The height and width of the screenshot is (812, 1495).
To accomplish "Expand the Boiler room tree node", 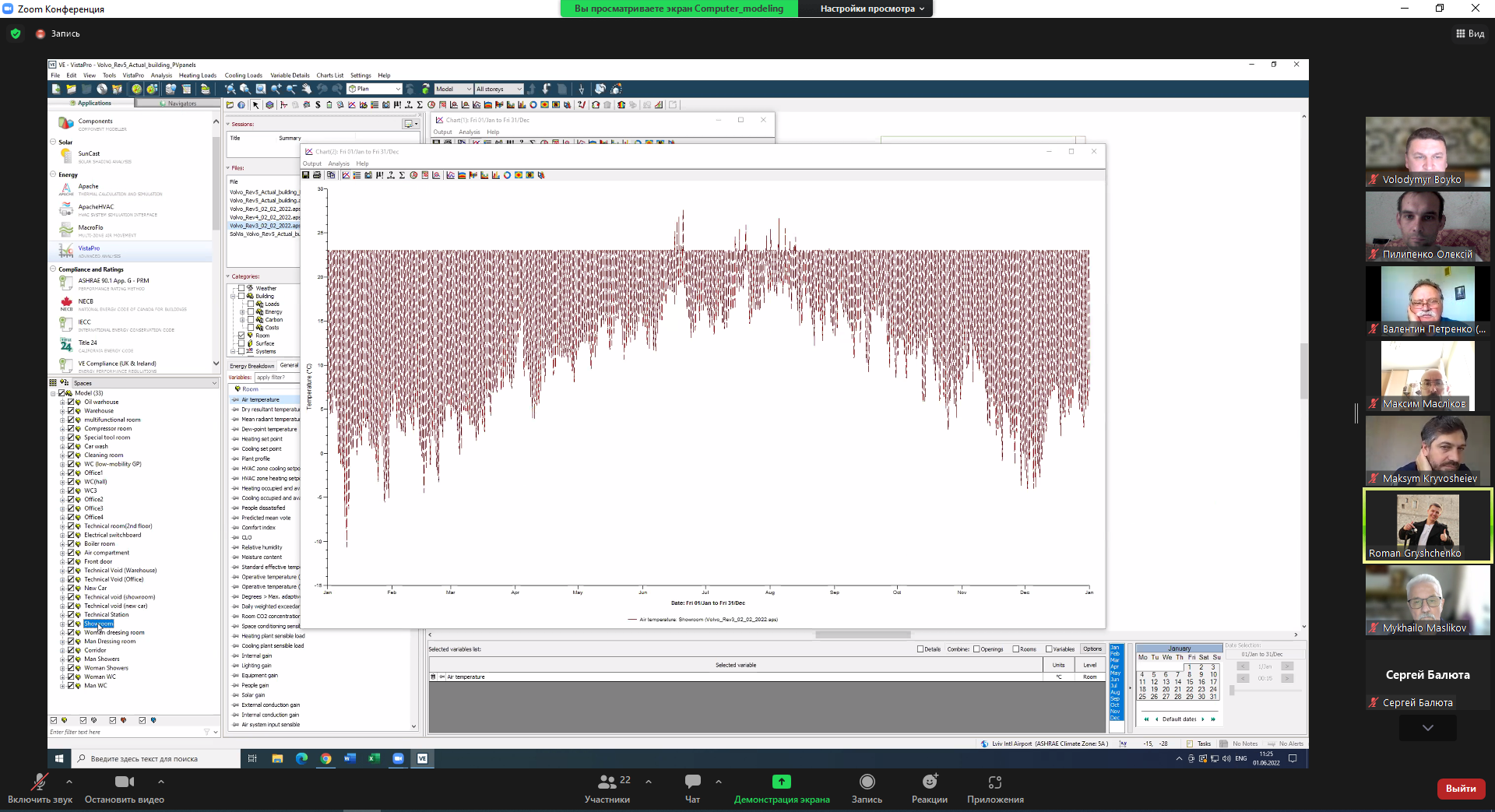I will tap(62, 544).
